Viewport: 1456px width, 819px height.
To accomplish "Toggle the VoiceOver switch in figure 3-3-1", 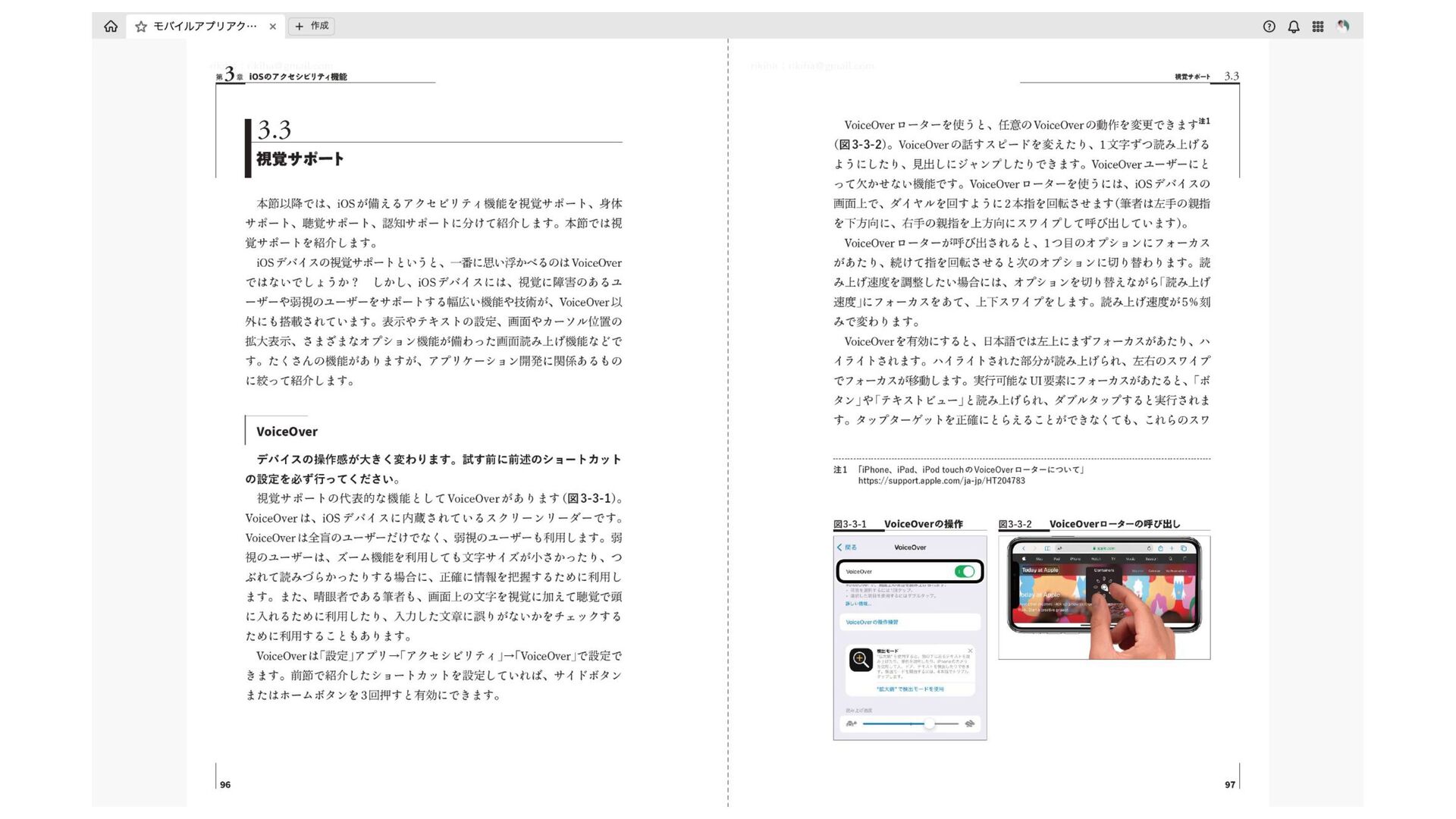I will point(965,572).
